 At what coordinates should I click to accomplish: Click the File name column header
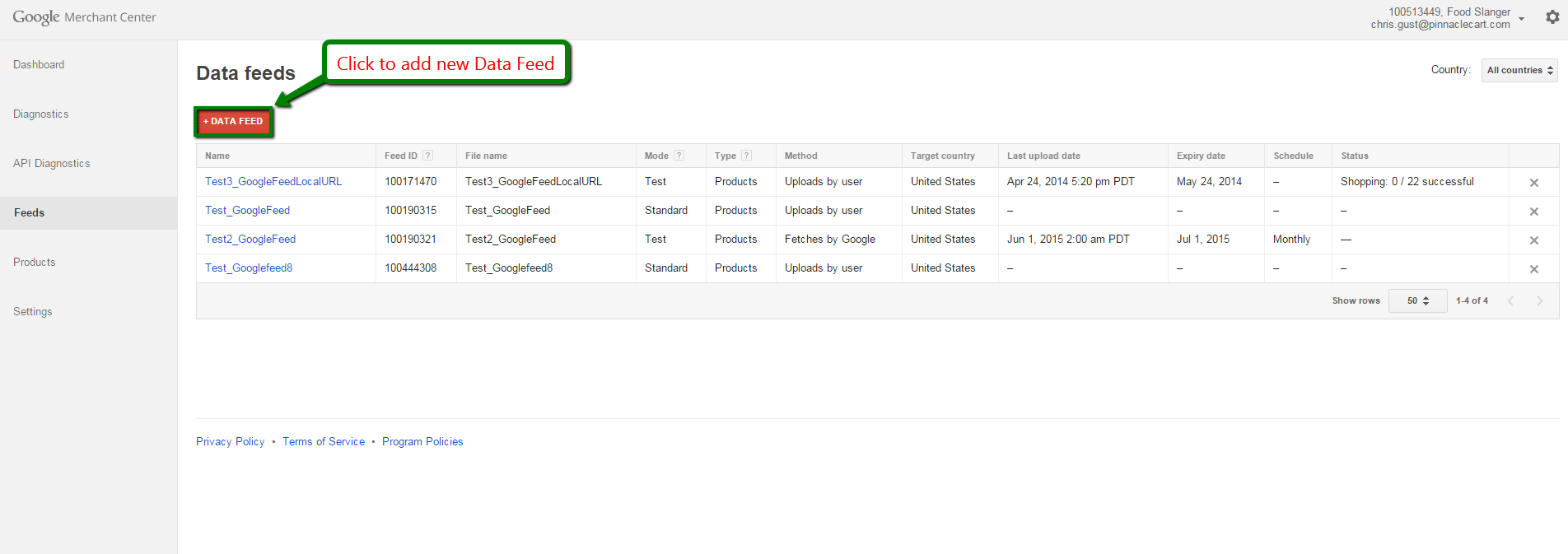pyautogui.click(x=486, y=156)
